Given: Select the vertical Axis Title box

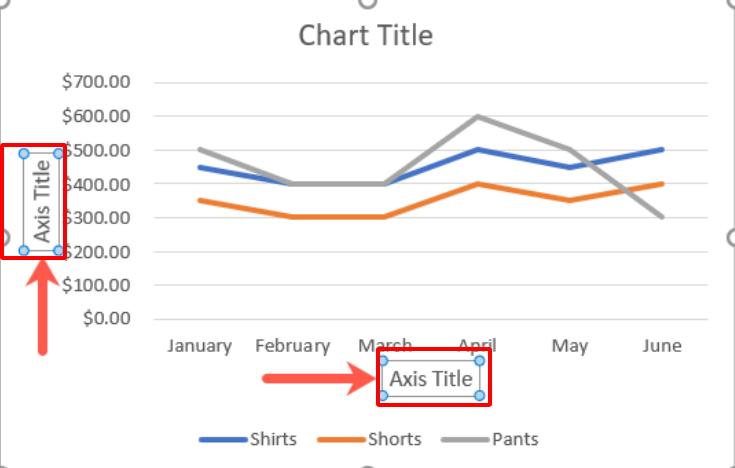Looking at the screenshot, I should click(x=42, y=201).
